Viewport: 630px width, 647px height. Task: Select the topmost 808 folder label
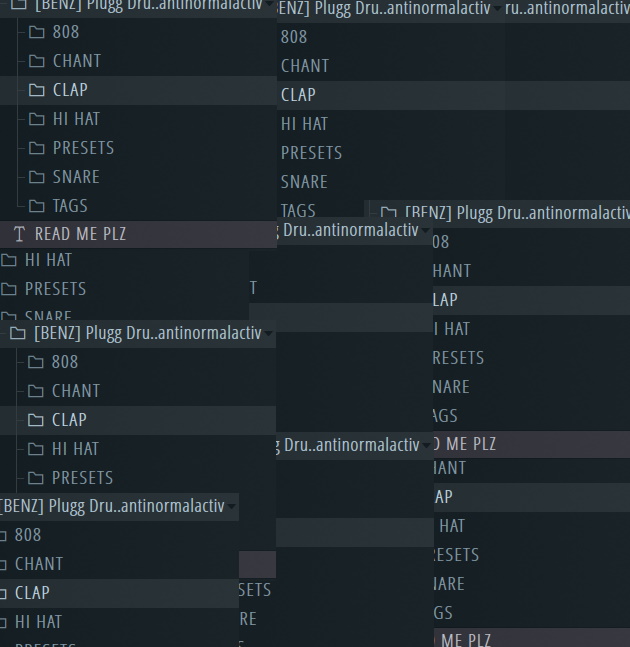coord(66,32)
